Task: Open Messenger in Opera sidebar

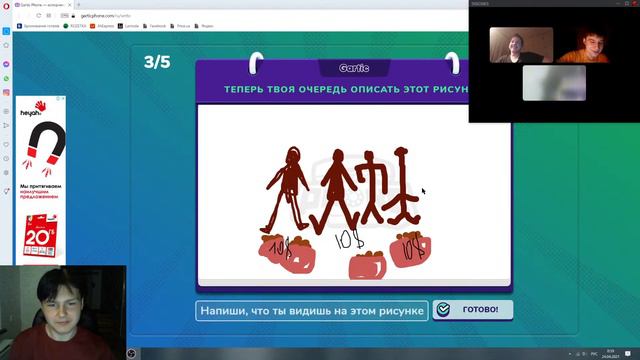Action: (6, 64)
